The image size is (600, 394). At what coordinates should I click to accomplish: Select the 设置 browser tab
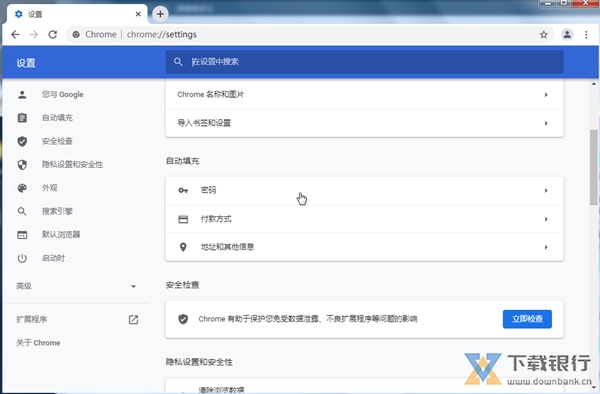[77, 14]
